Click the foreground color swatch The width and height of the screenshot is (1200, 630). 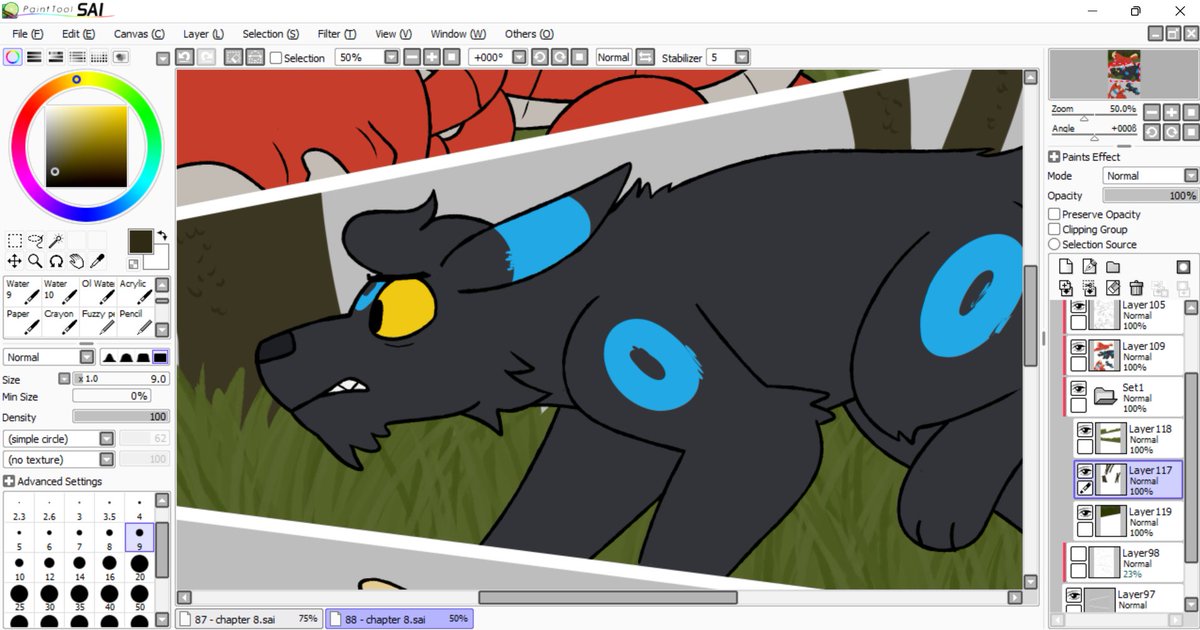[140, 241]
